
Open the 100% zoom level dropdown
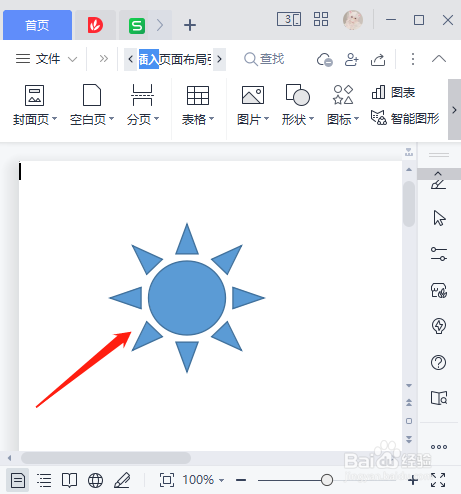(203, 480)
